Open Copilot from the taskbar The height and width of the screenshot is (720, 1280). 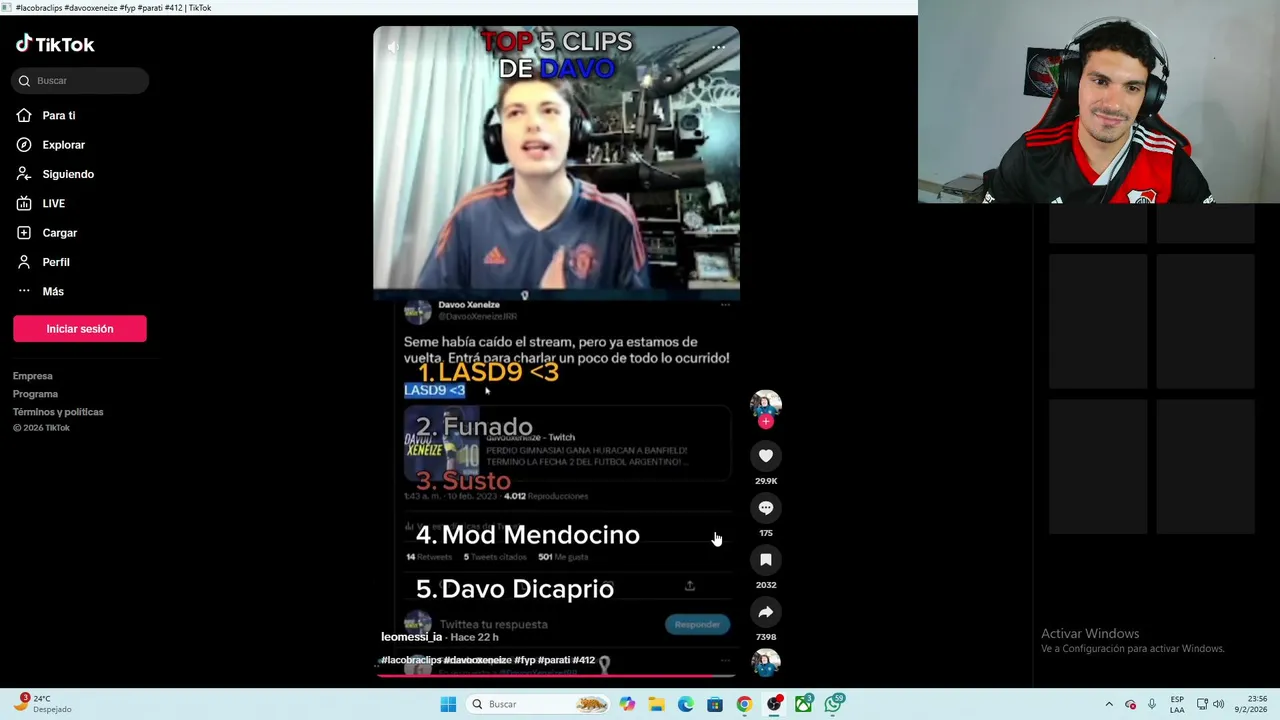(627, 704)
